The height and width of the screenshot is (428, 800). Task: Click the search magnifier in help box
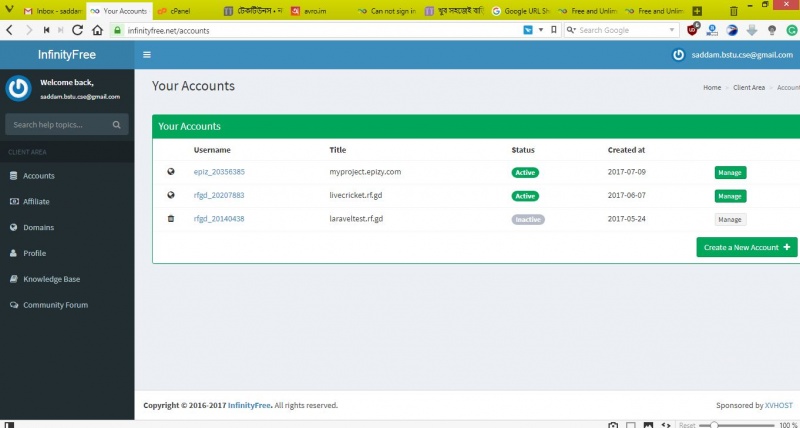click(117, 124)
